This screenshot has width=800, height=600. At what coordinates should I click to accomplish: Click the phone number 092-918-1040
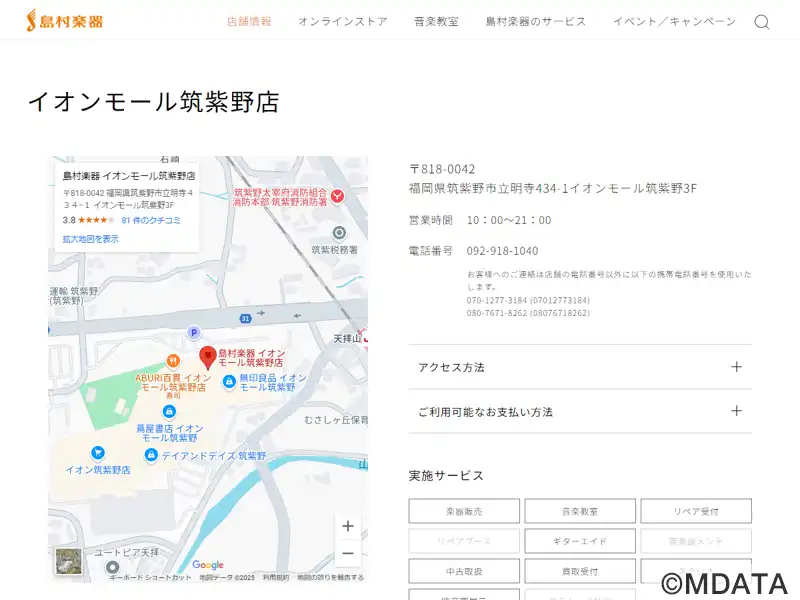[x=502, y=251]
